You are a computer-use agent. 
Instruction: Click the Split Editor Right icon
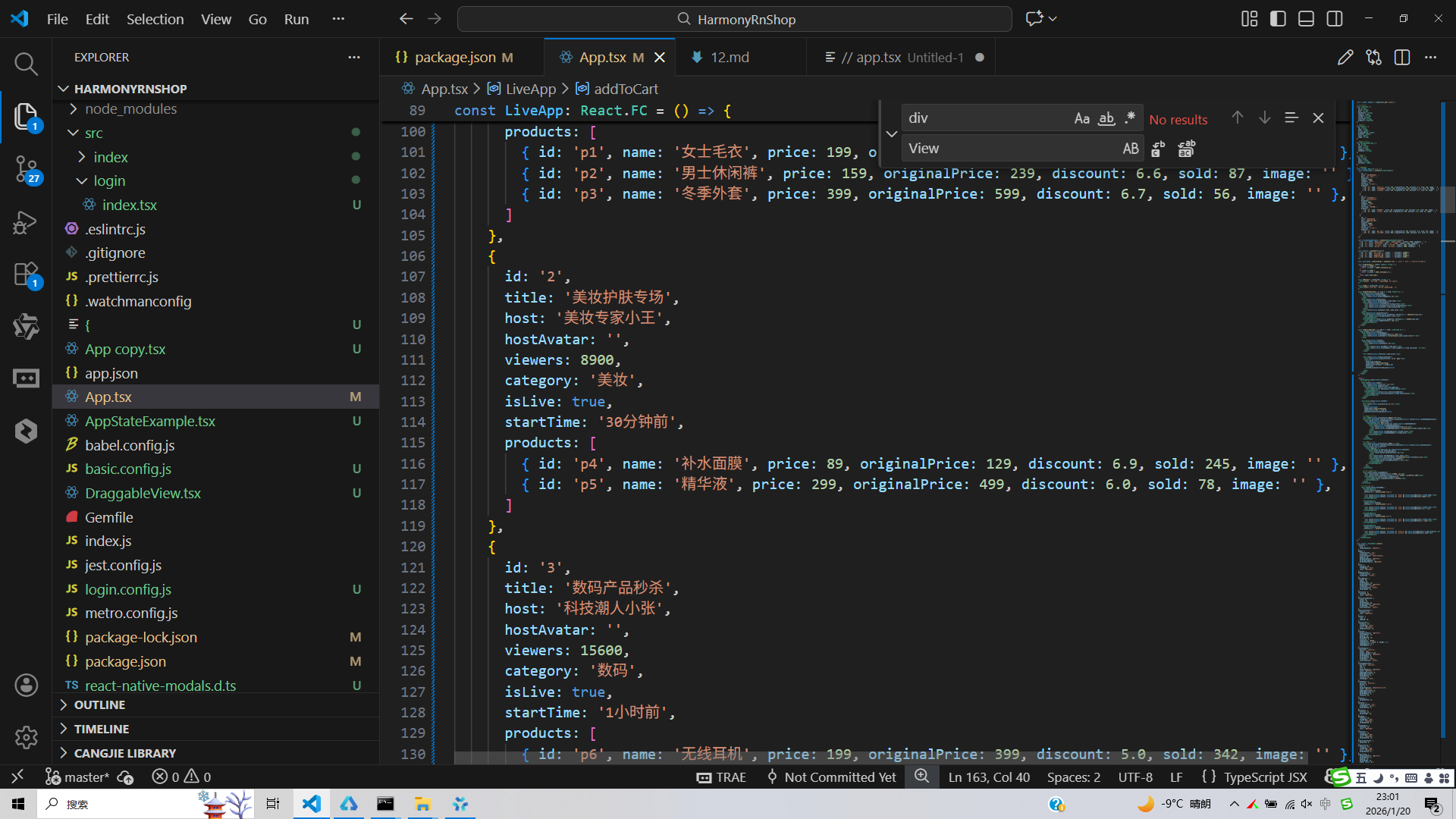pyautogui.click(x=1402, y=58)
